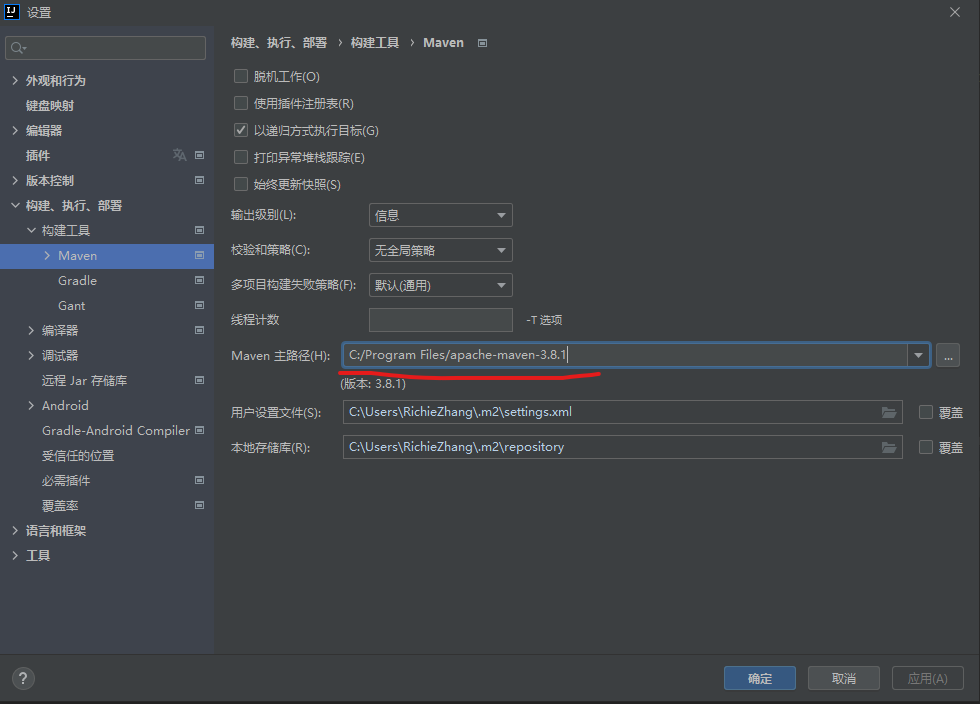
Task: Uncheck 以递归方式执行目标 option
Action: [240, 130]
